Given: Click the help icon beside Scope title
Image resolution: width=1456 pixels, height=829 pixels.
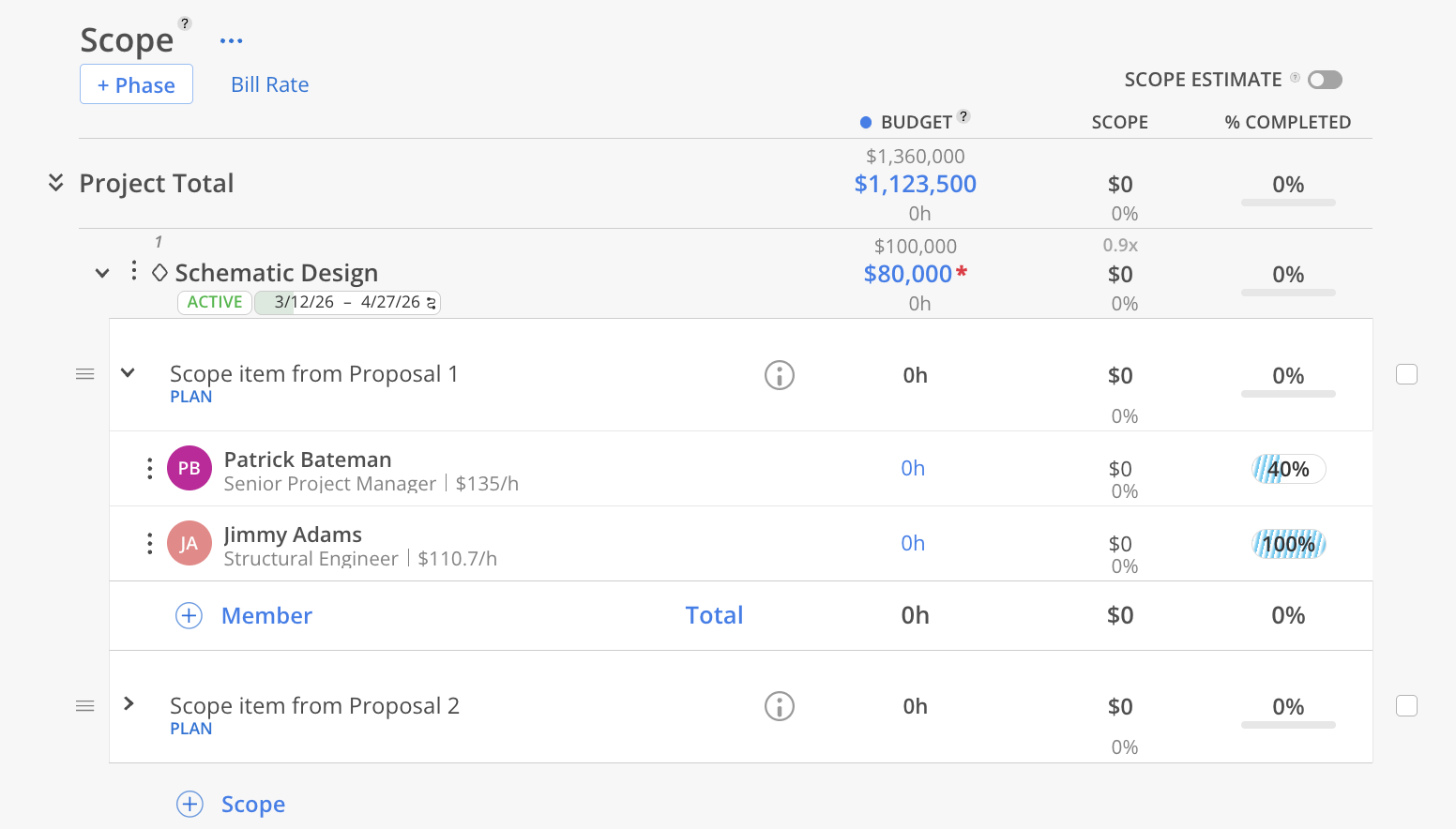Looking at the screenshot, I should coord(185,23).
